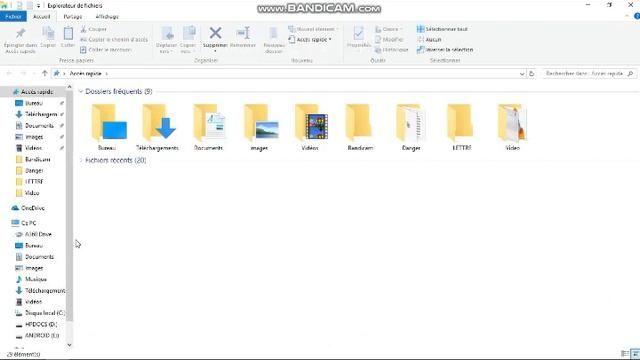Switch to the Accueil ribbon tab

click(41, 16)
